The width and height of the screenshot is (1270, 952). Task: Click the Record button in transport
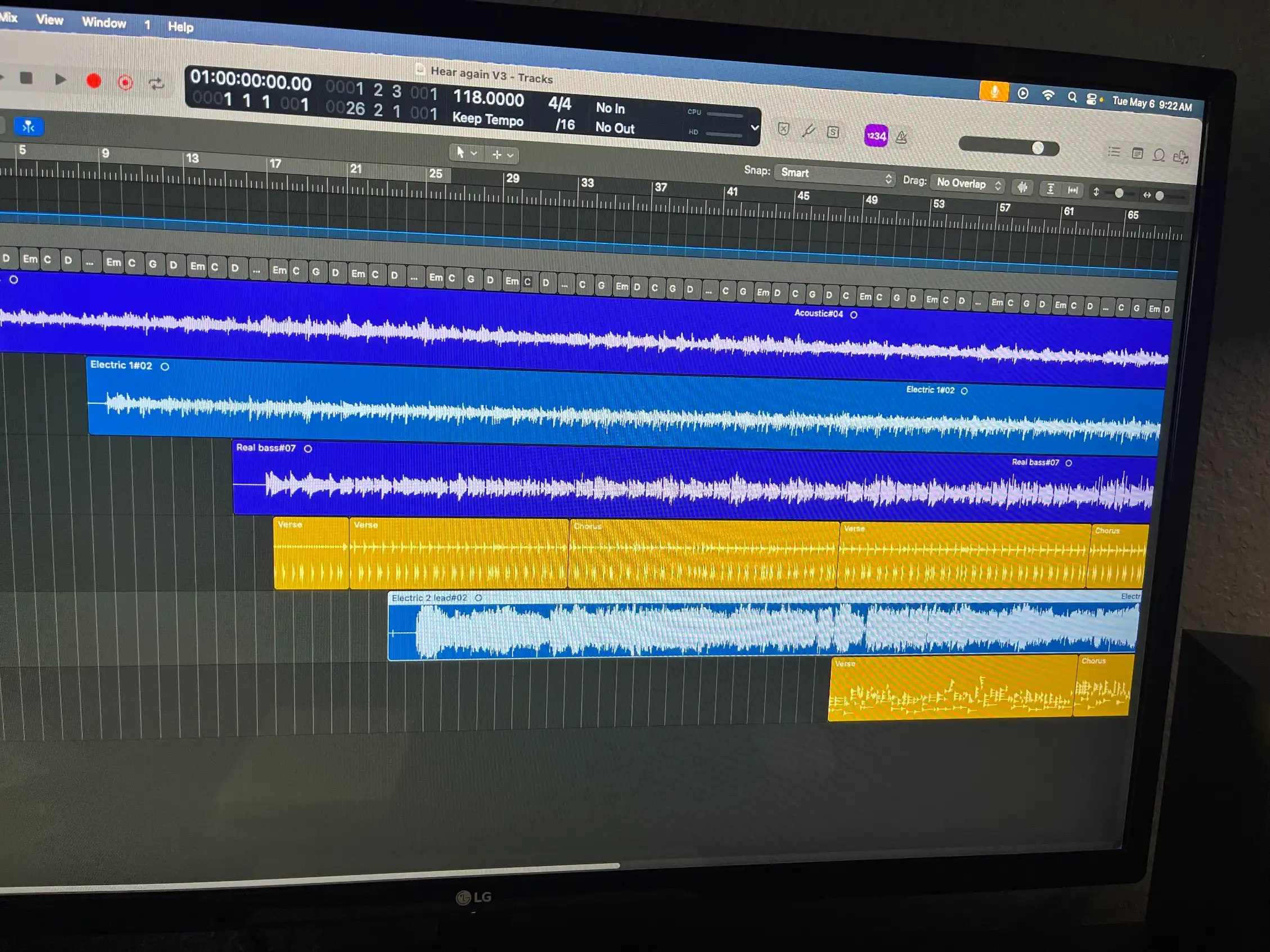(93, 81)
